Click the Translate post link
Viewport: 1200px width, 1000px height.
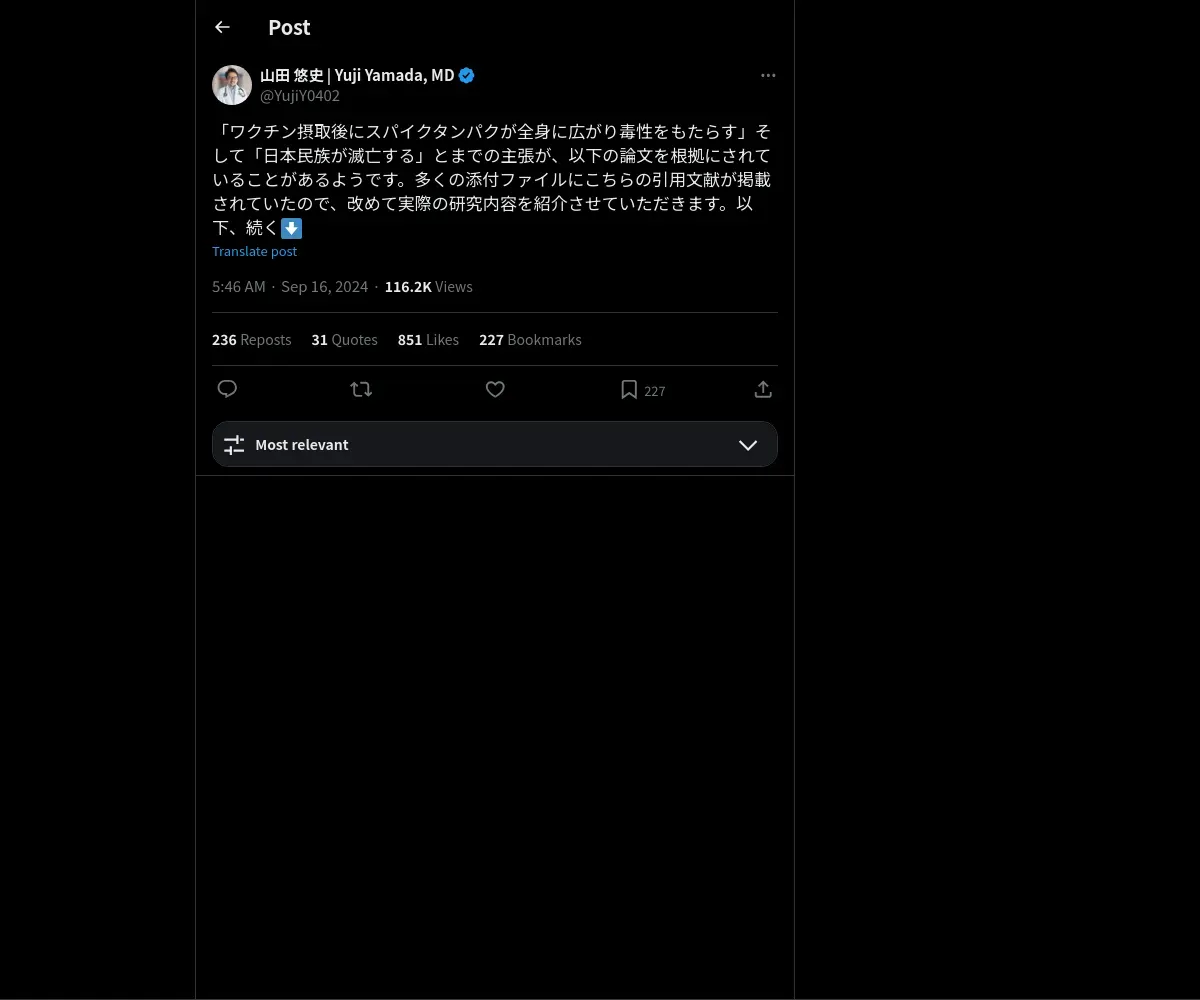tap(254, 251)
